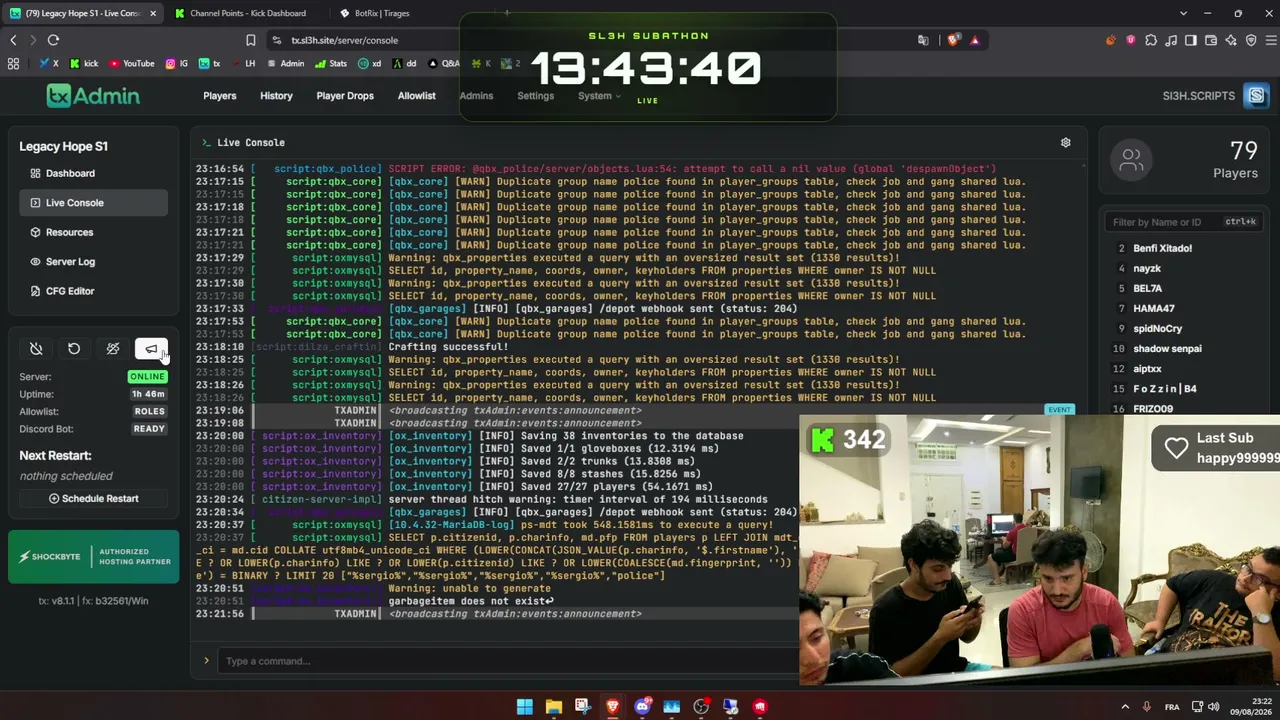
Task: Open the Players page in the top navigation
Action: pyautogui.click(x=220, y=96)
